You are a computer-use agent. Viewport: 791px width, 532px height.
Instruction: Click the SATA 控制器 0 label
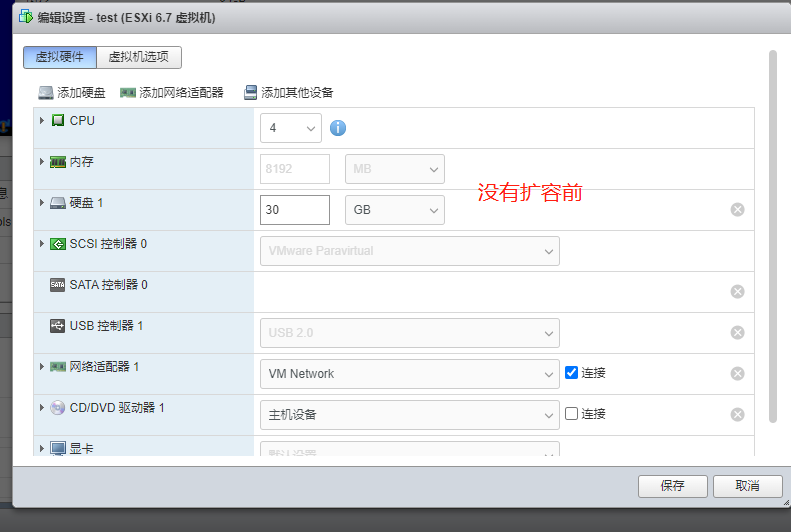point(108,285)
